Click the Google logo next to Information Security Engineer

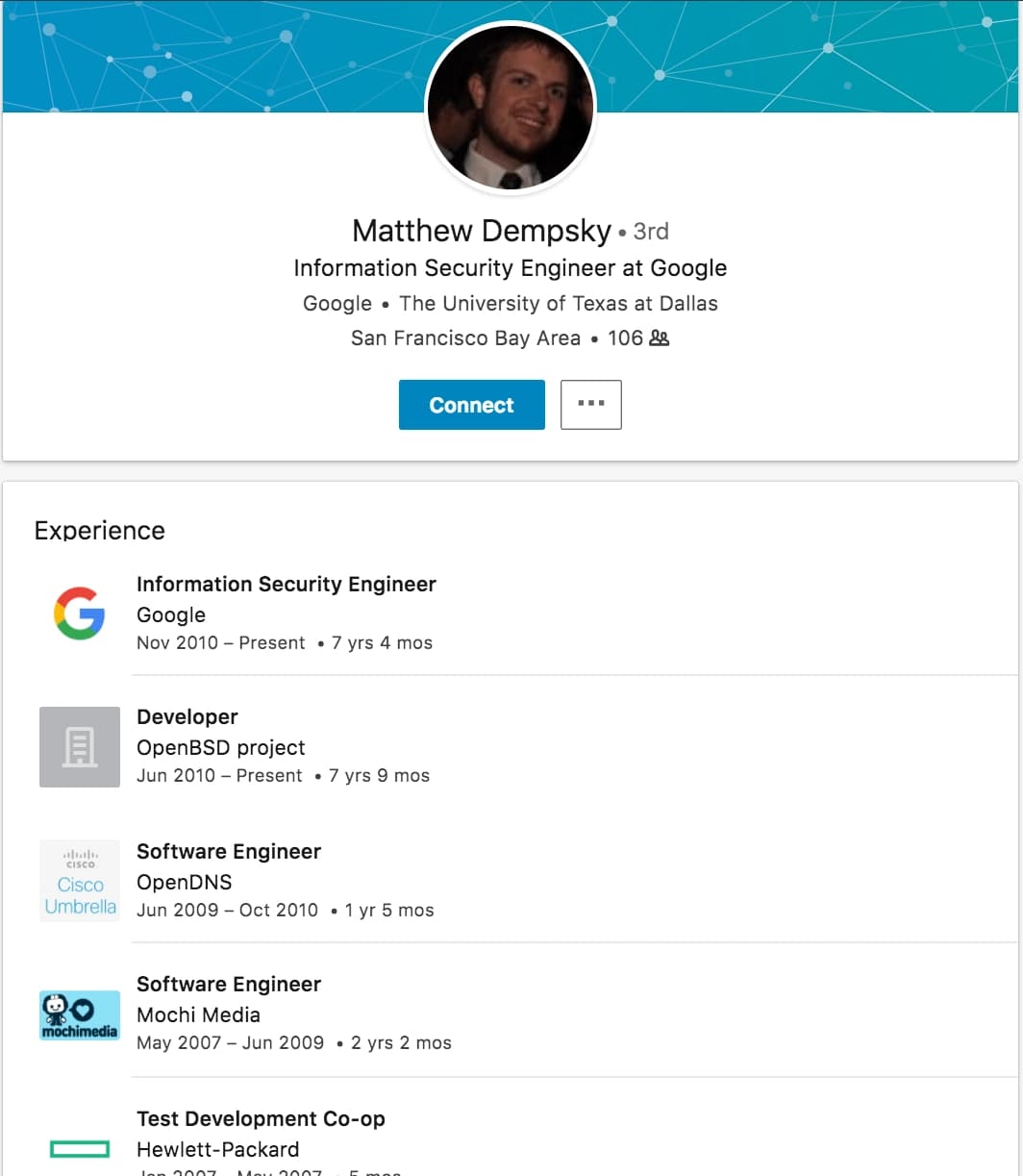tap(79, 613)
